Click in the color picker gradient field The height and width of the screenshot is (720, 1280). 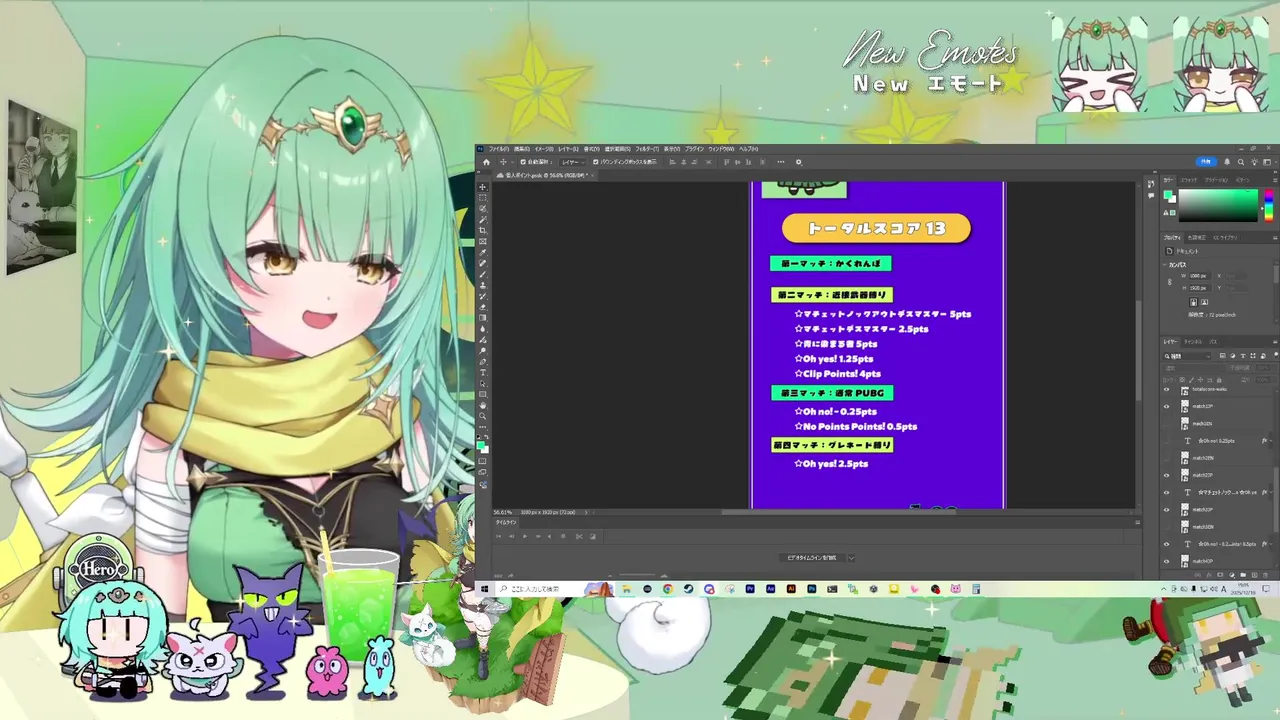(1218, 205)
